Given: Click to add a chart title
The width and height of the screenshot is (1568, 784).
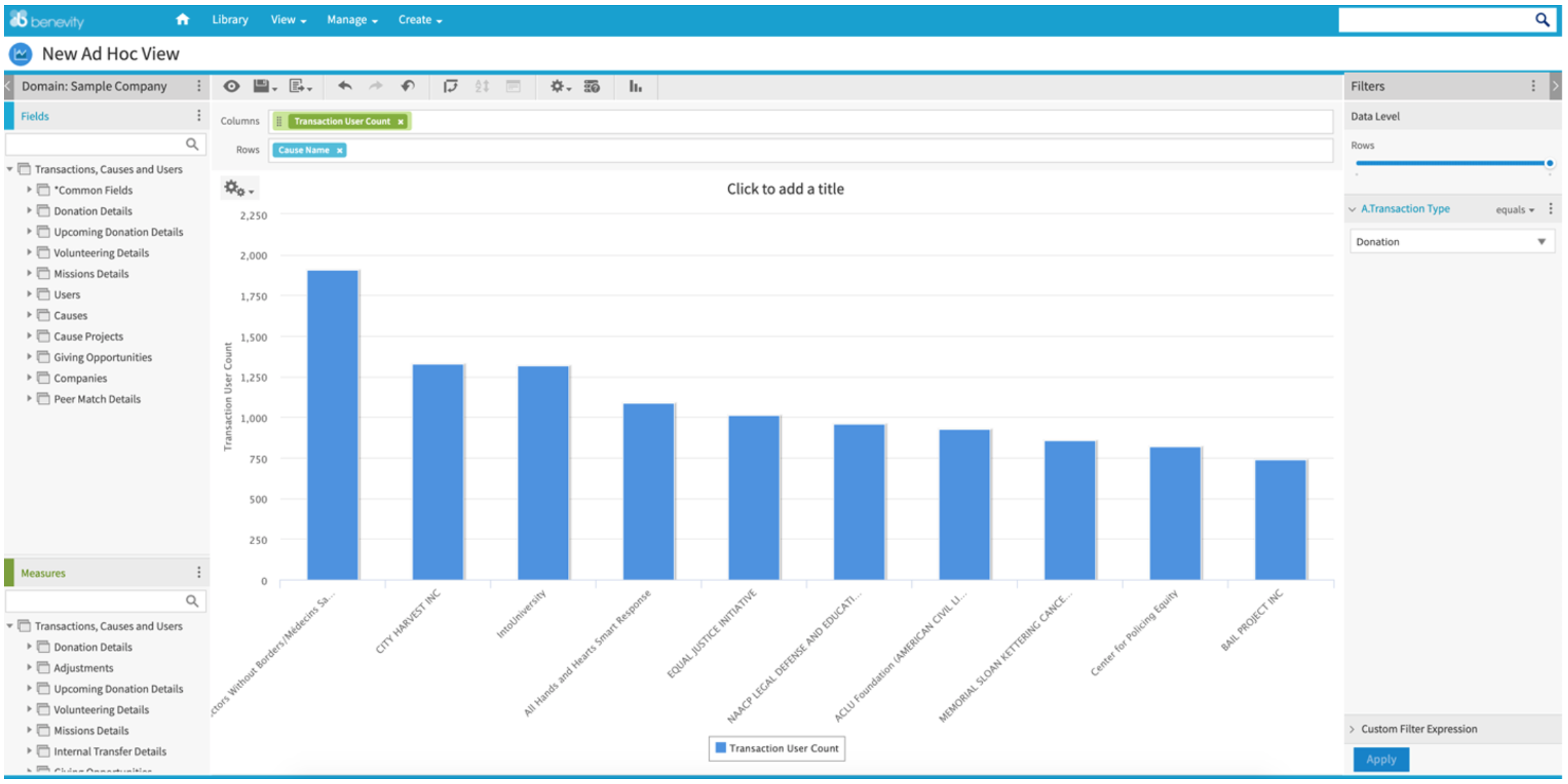Looking at the screenshot, I should point(785,189).
